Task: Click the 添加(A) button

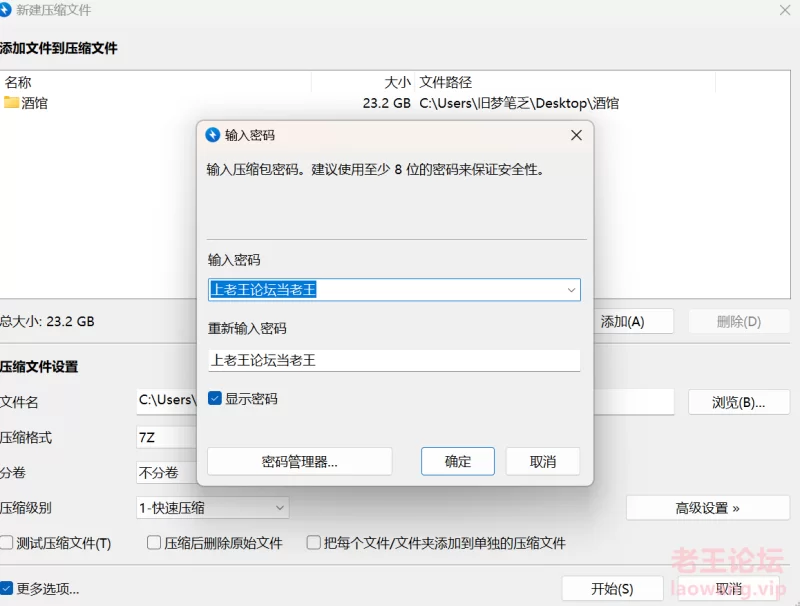Action: tap(633, 321)
